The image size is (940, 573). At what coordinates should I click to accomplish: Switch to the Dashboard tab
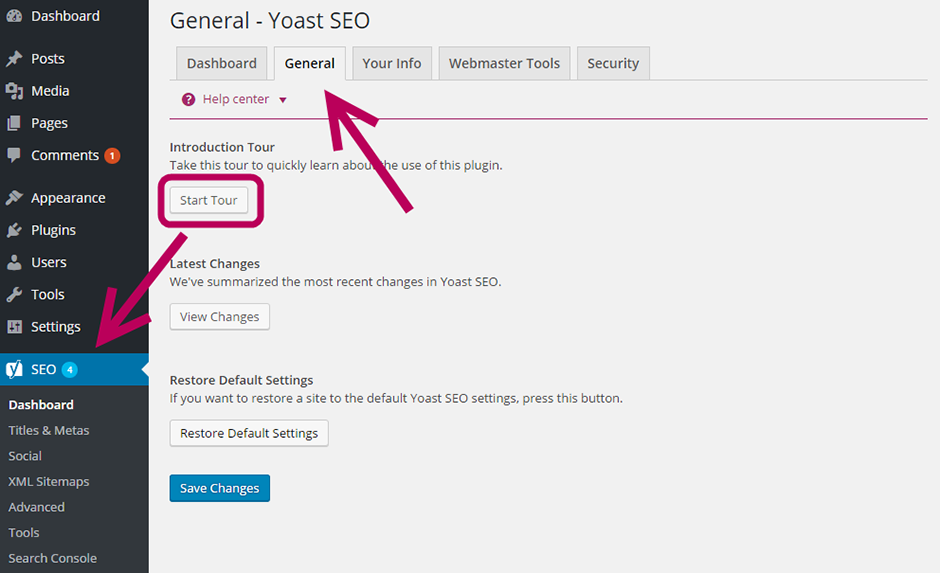coord(221,64)
